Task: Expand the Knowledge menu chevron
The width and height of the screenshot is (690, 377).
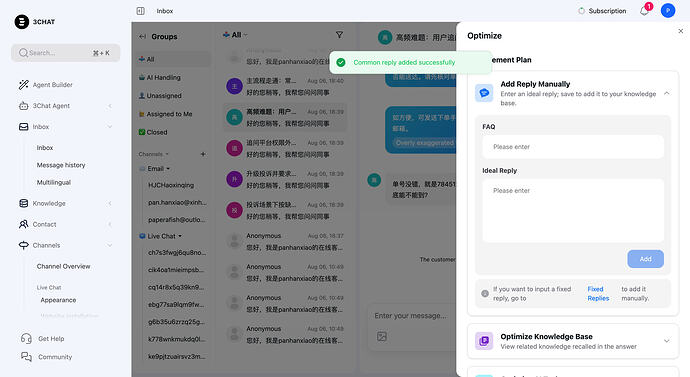Action: [x=110, y=203]
